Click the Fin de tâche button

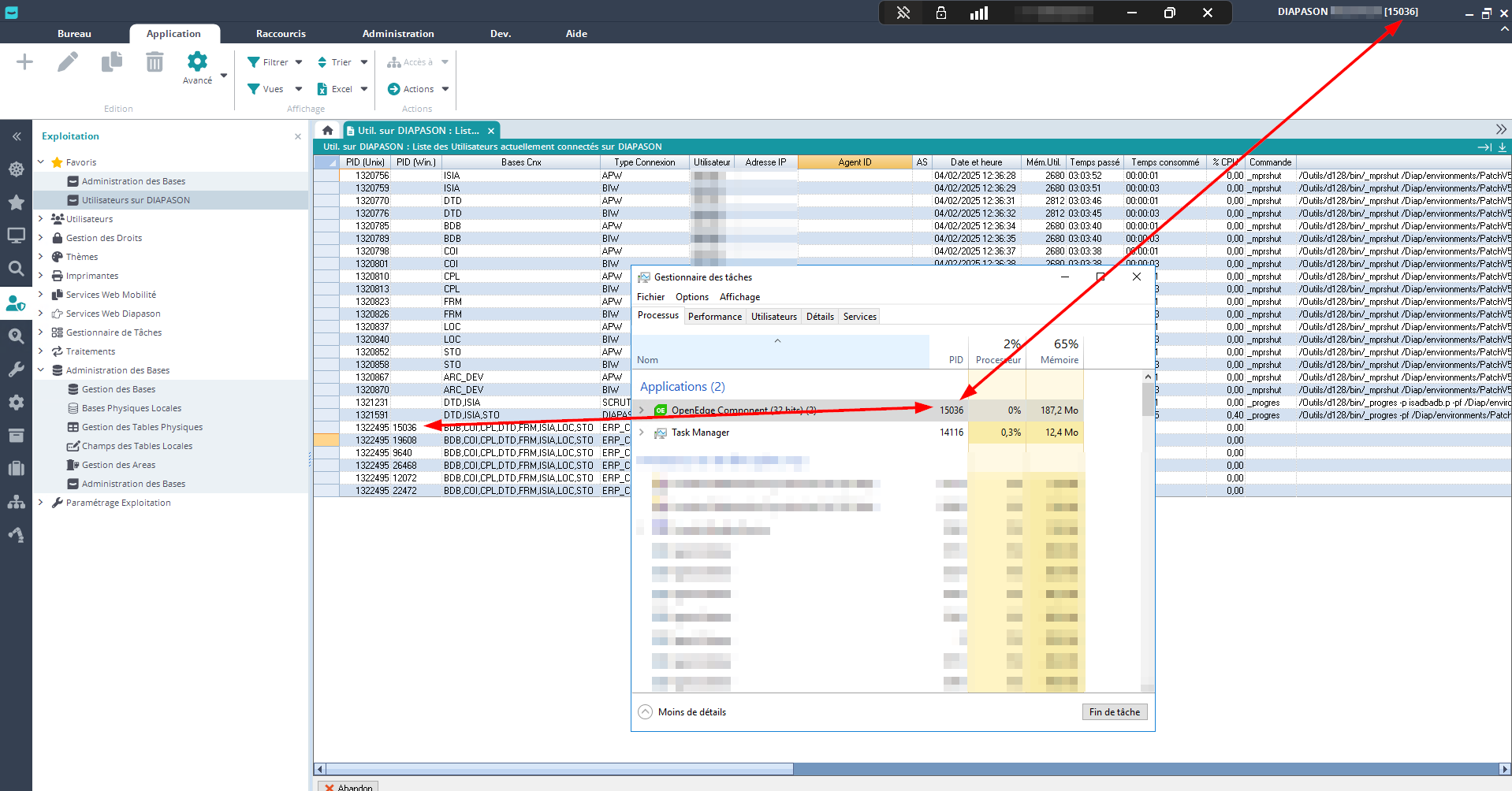[1114, 712]
